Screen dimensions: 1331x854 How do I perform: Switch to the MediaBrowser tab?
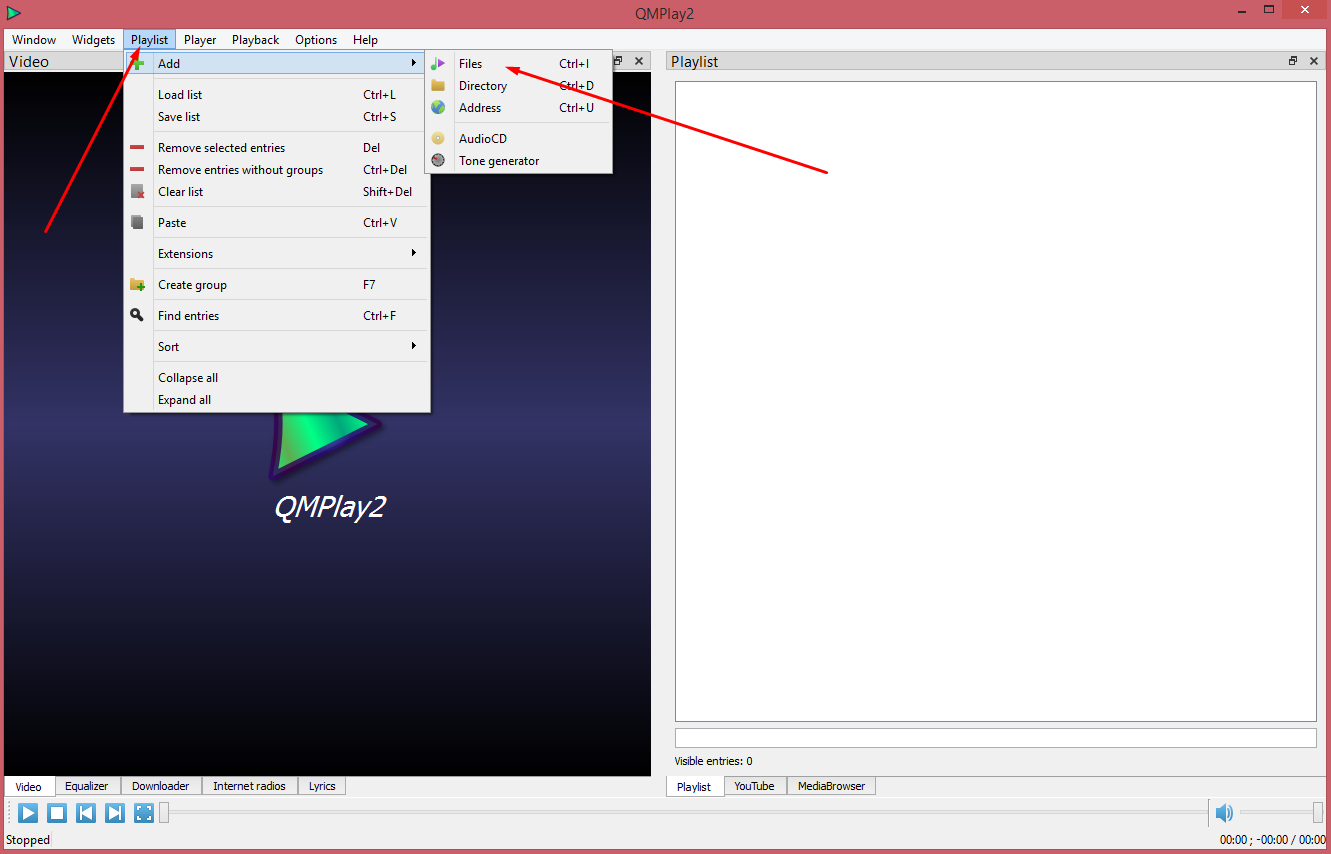831,786
